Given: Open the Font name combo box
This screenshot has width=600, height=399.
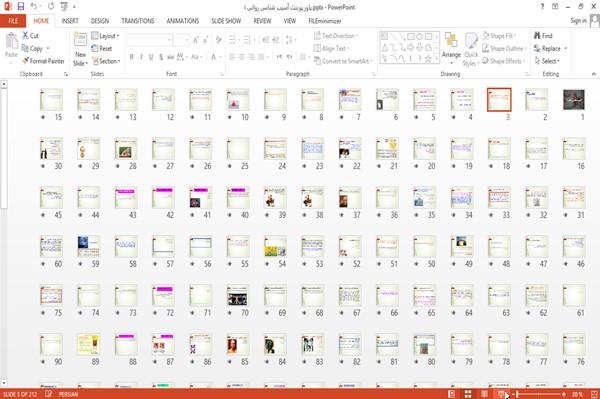Looking at the screenshot, I should (x=150, y=40).
